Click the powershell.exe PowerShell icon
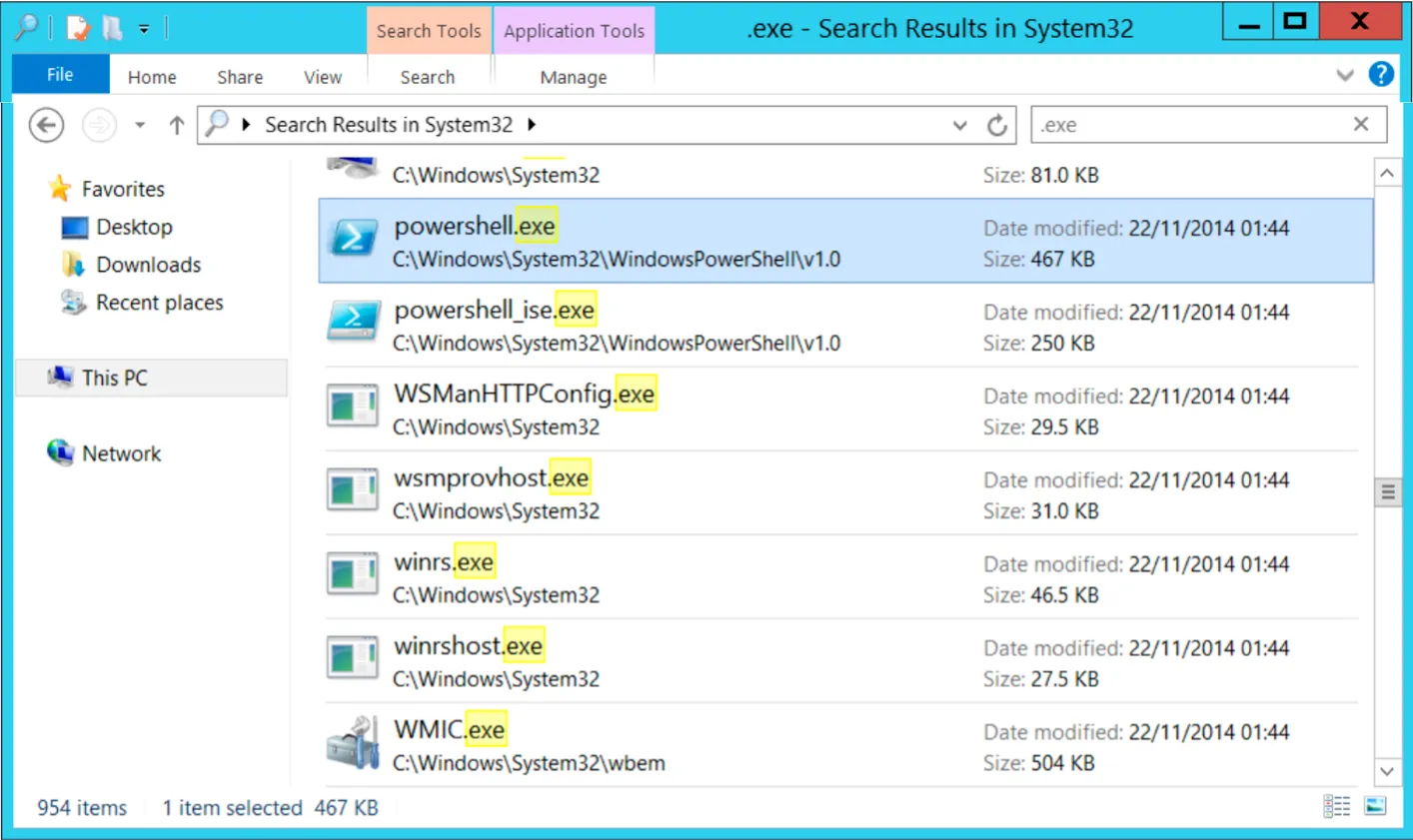1413x840 pixels. [x=353, y=239]
